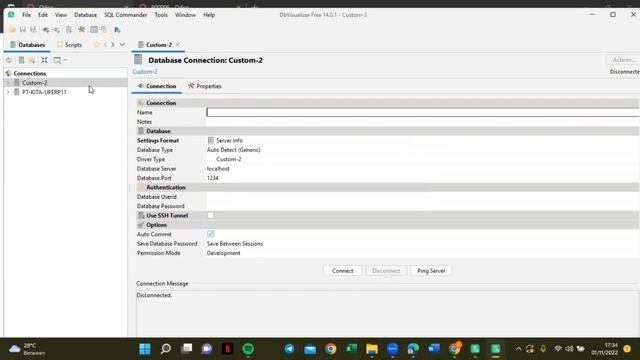Click the Name input field
Viewport: 640px width, 360px height.
click(422, 112)
